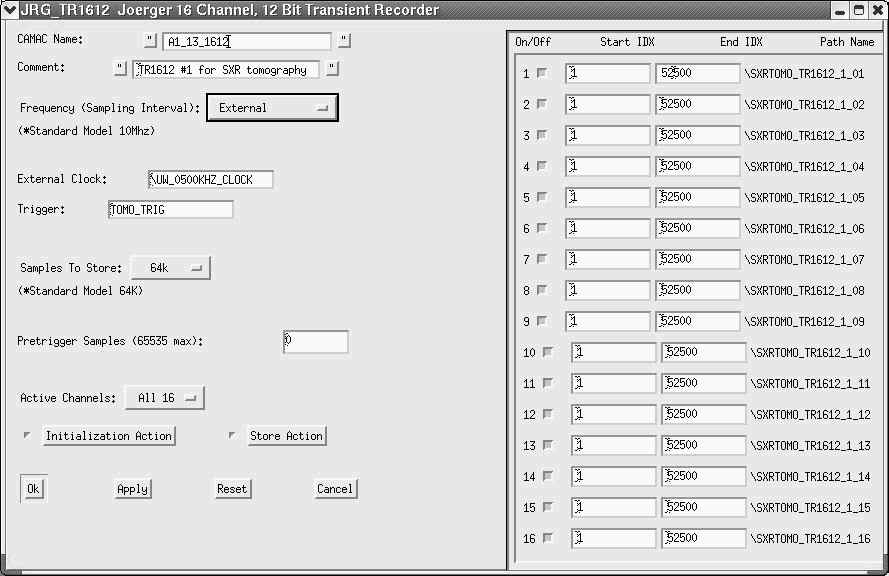Click the Apply button
889x576 pixels.
pyautogui.click(x=132, y=489)
